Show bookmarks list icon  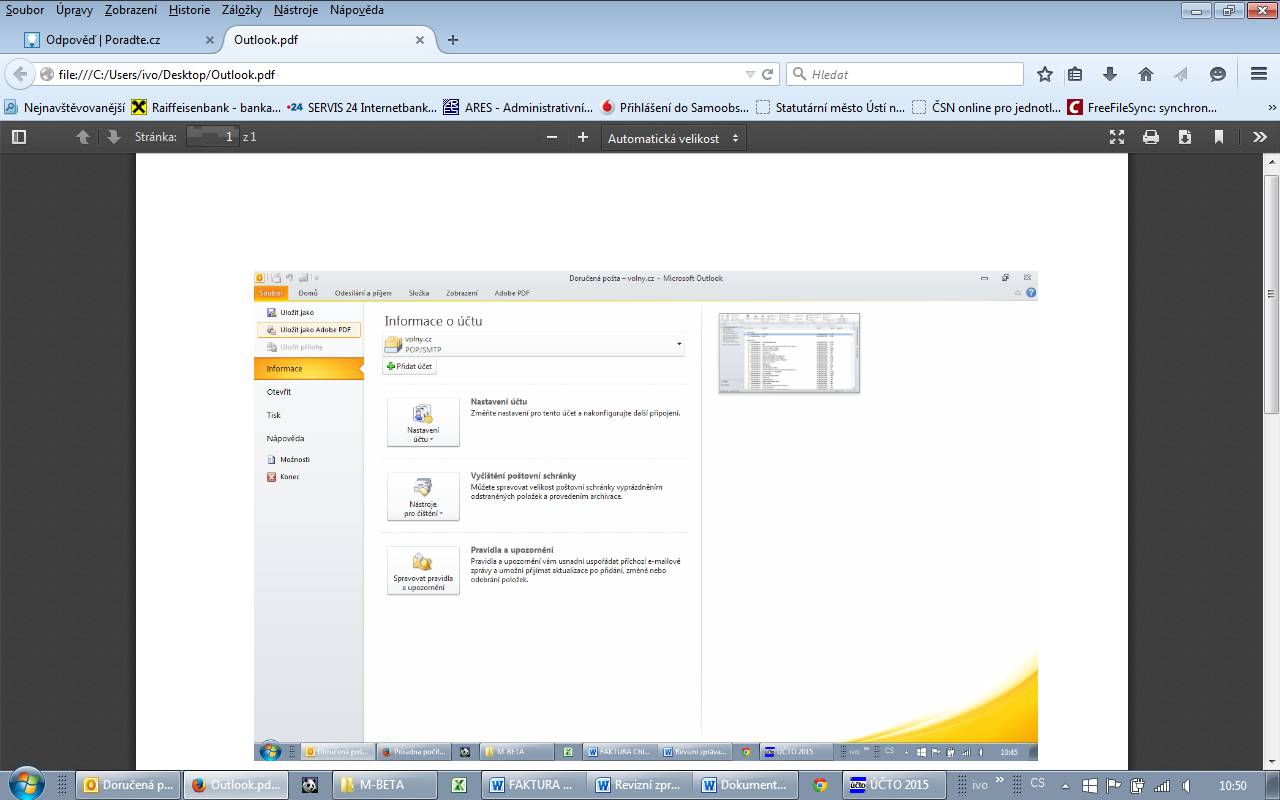pos(1075,74)
